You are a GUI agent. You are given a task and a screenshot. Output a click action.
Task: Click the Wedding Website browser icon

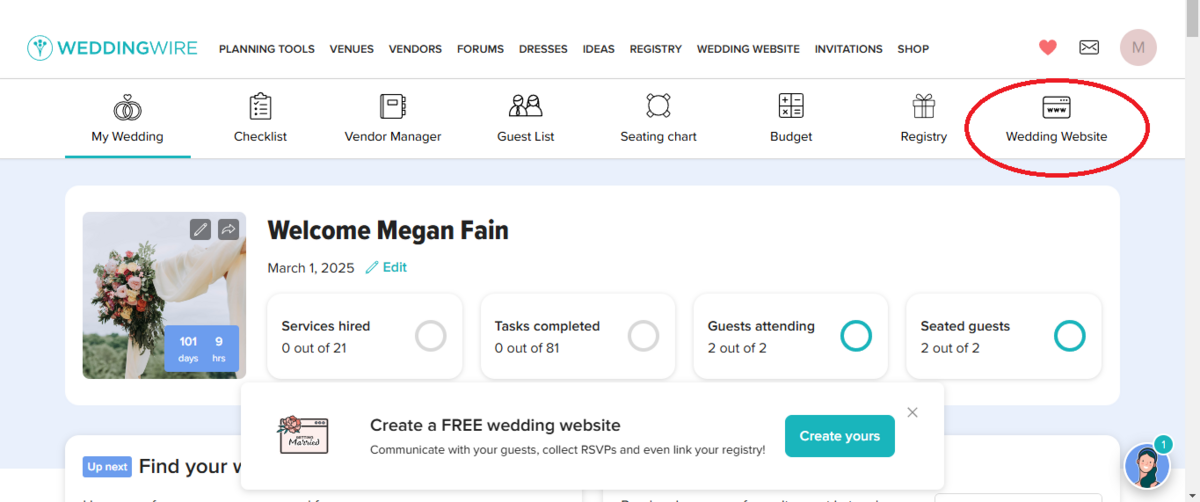point(1056,106)
